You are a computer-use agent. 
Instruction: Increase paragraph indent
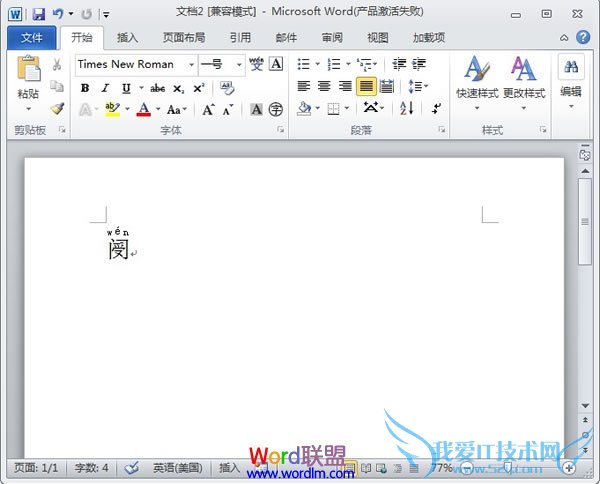(x=419, y=64)
